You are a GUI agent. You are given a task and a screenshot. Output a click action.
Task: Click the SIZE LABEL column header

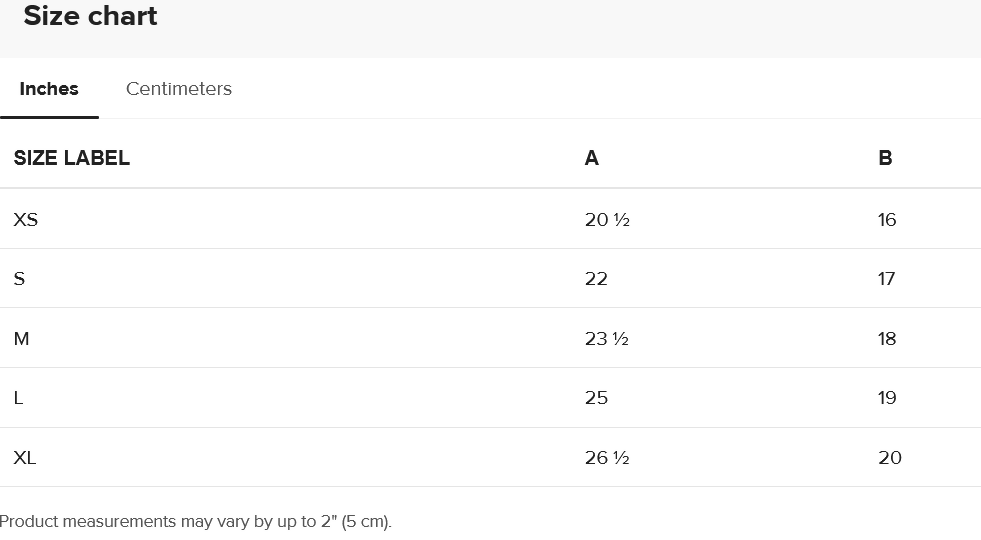pos(72,158)
